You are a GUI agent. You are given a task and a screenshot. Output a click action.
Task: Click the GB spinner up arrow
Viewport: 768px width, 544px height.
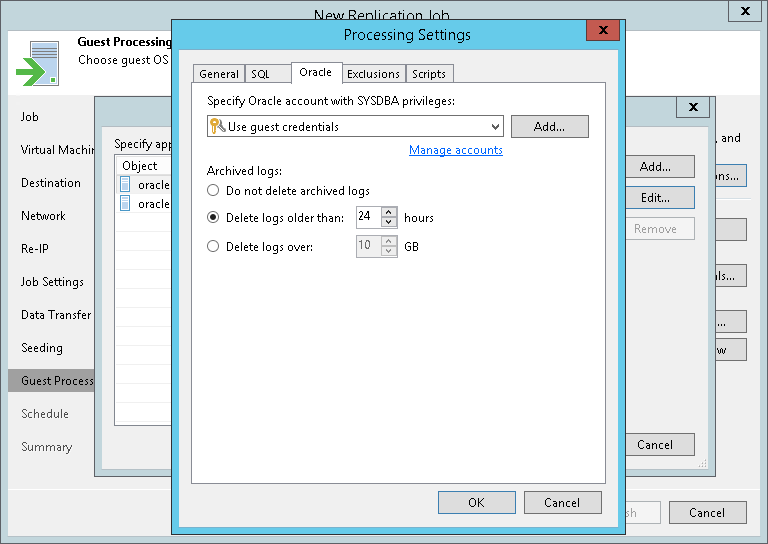pos(389,241)
